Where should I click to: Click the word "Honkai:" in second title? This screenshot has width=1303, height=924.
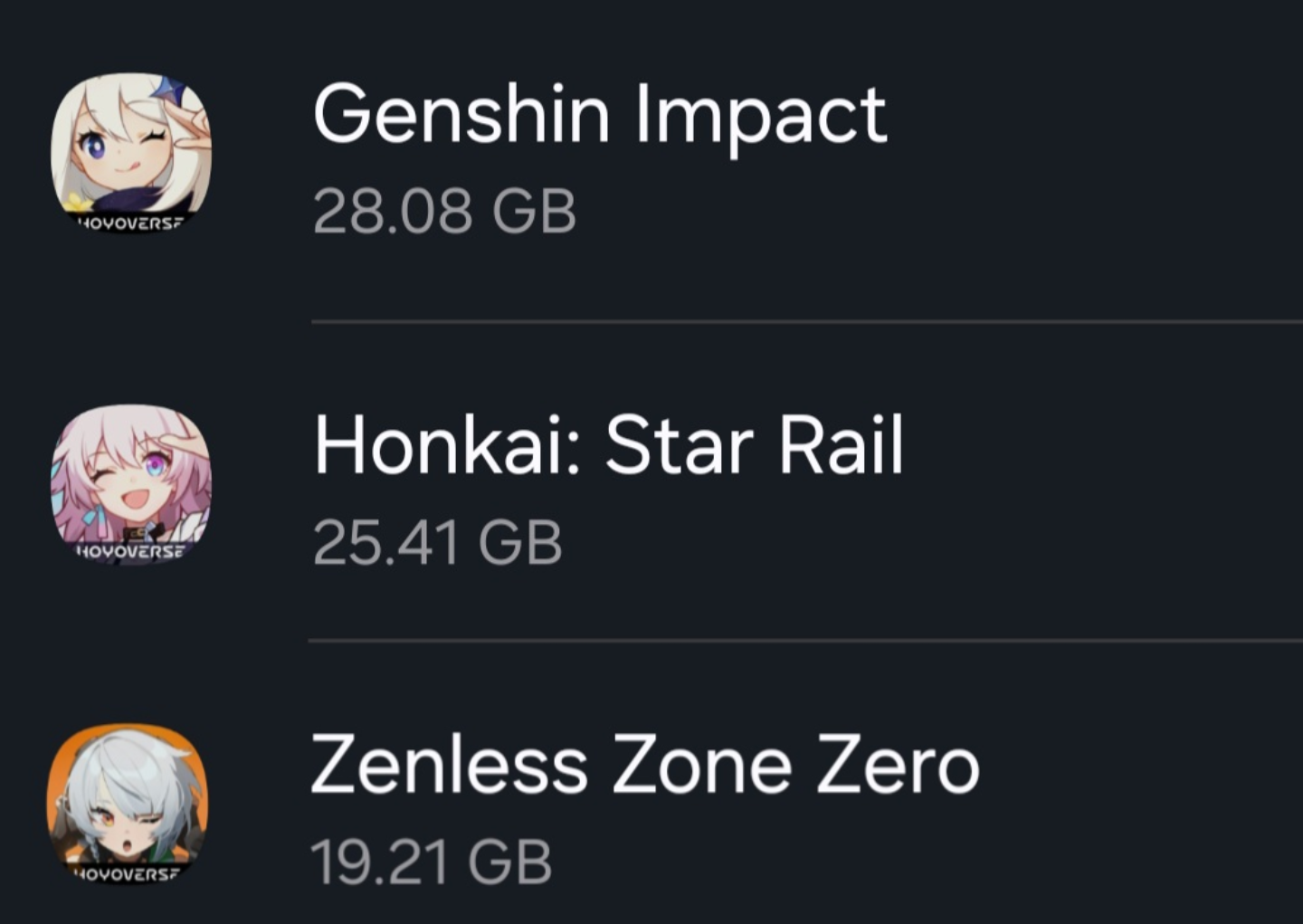coord(447,445)
